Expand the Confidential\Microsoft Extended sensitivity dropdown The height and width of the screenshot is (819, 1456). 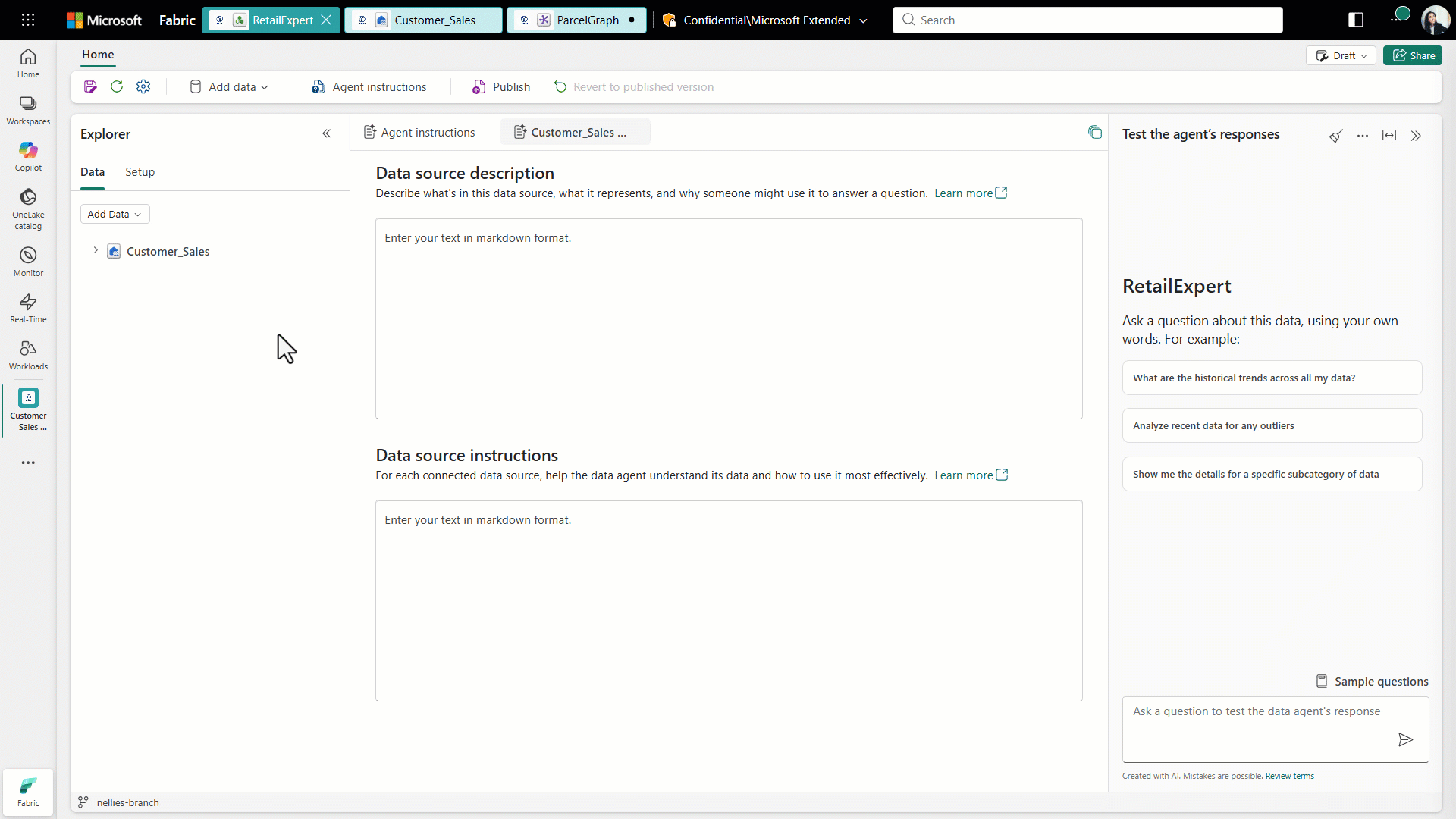click(x=864, y=20)
